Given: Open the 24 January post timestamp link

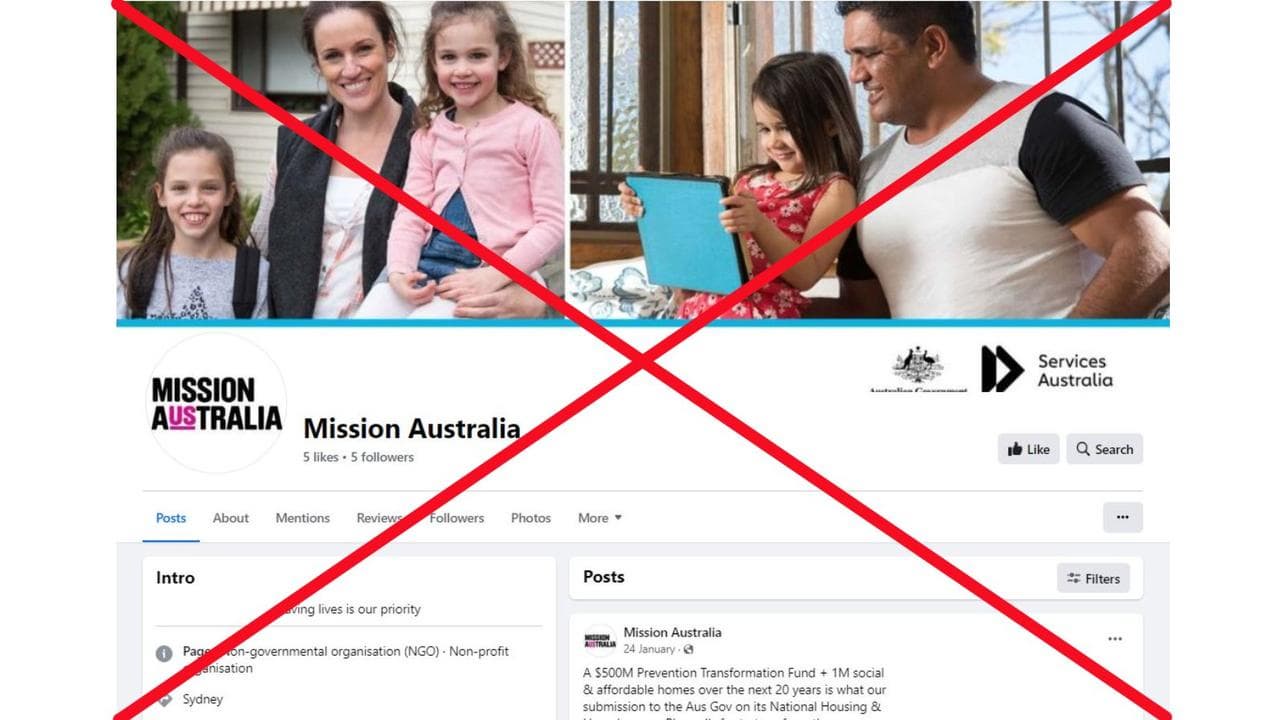Looking at the screenshot, I should 650,649.
